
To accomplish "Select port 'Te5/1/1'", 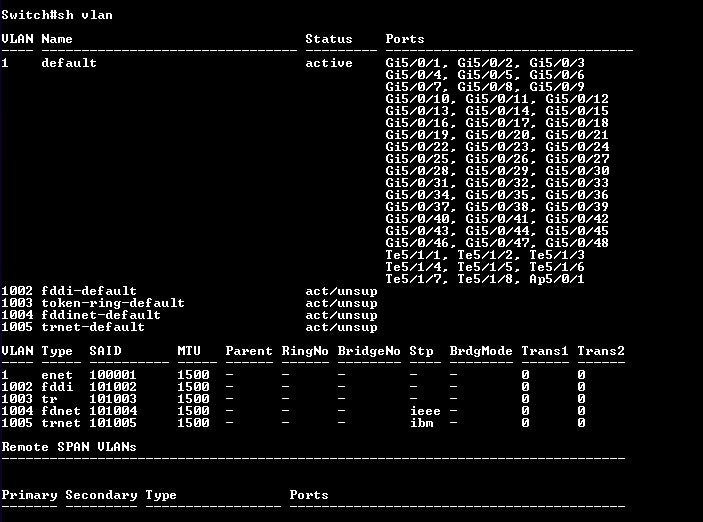I will 413,255.
